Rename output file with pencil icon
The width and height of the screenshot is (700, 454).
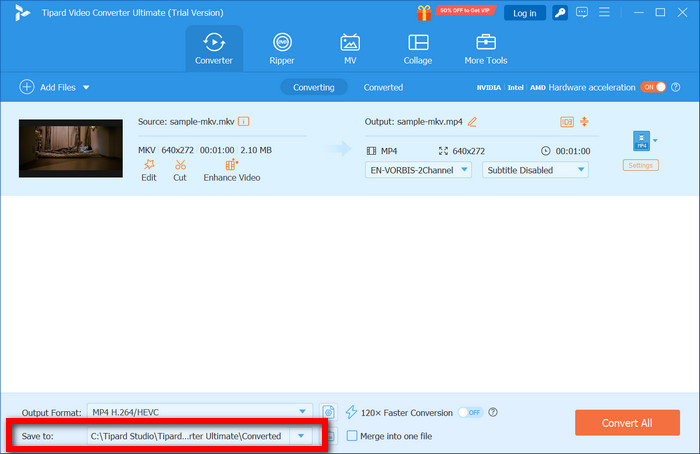click(x=472, y=122)
